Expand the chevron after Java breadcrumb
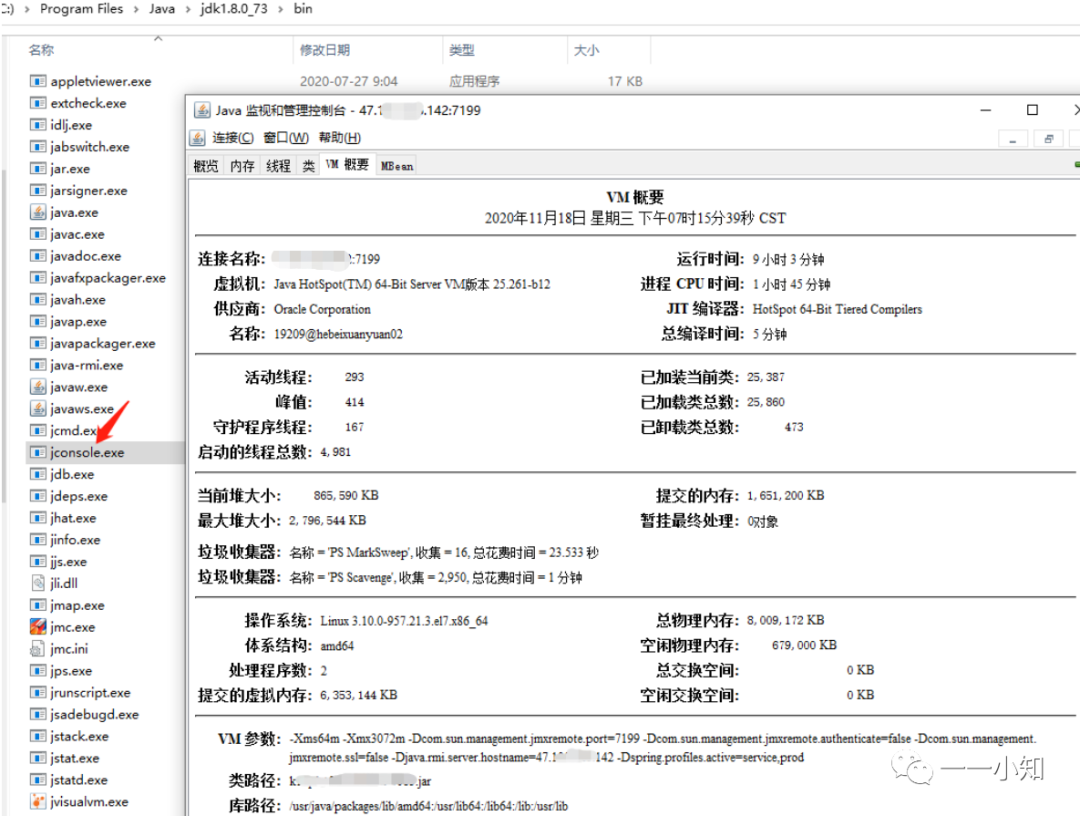Screen dimensions: 1080x816 [x=187, y=10]
